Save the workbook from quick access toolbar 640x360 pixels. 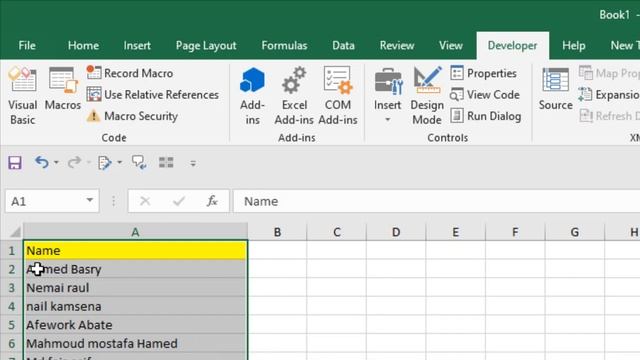(15, 163)
